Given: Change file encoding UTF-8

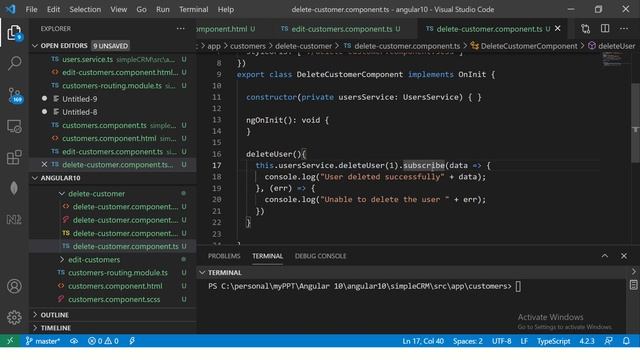Looking at the screenshot, I should (x=502, y=341).
